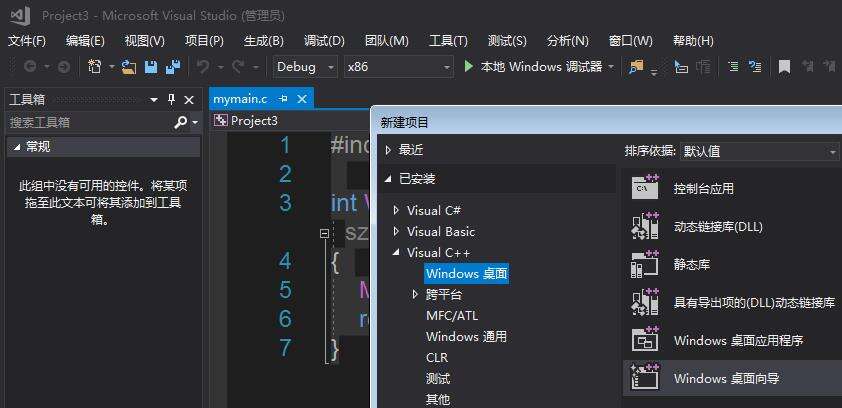Viewport: 842px width, 408px height.
Task: Open the Debug configuration dropdown
Action: [306, 67]
